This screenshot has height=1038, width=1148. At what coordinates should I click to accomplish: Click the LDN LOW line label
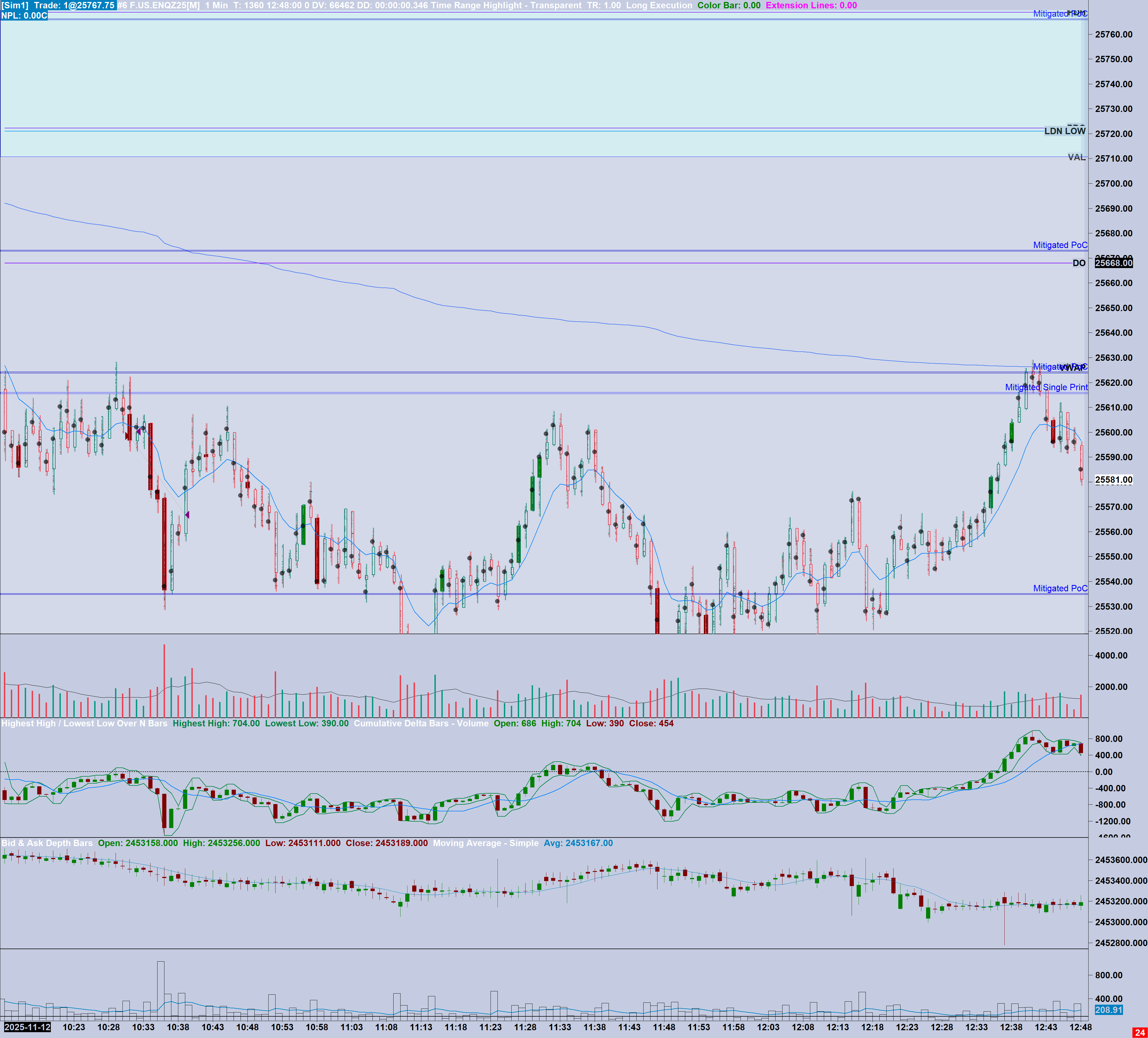[1064, 131]
